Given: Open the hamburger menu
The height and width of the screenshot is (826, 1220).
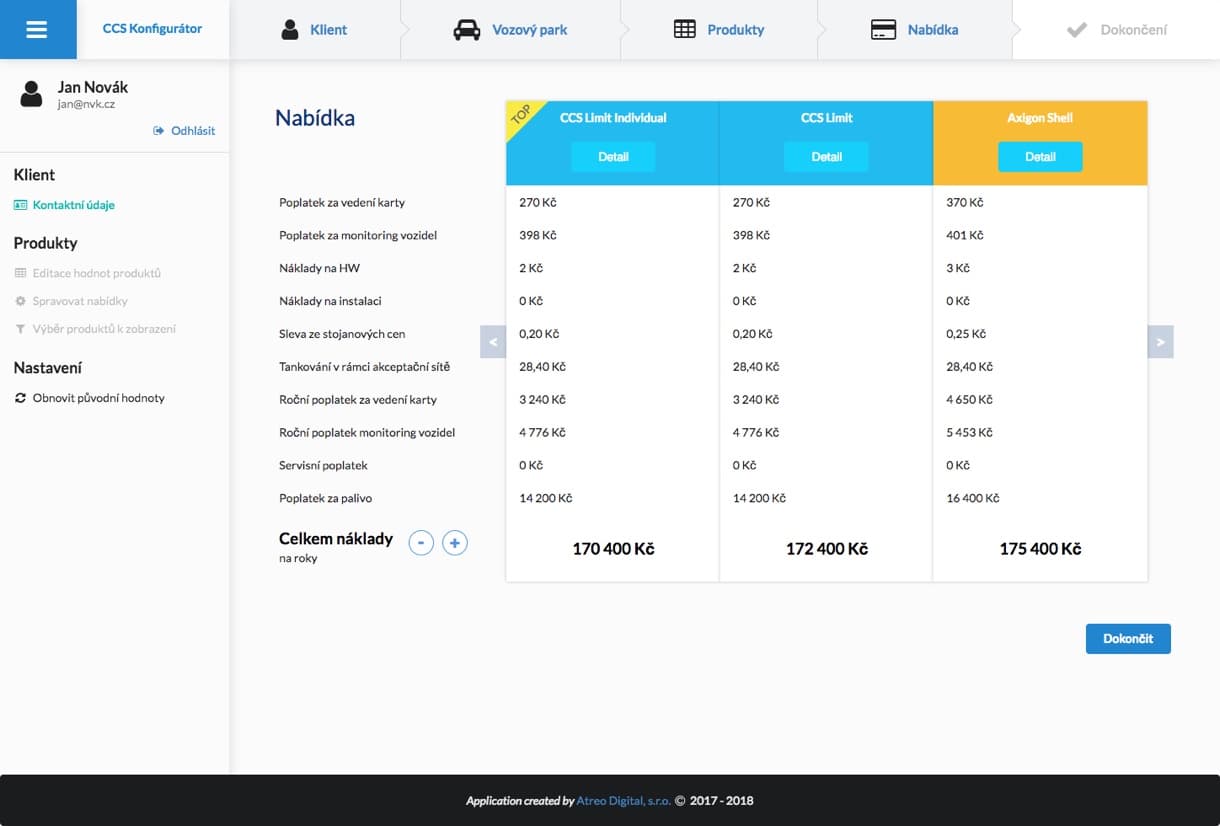Looking at the screenshot, I should pyautogui.click(x=37, y=29).
